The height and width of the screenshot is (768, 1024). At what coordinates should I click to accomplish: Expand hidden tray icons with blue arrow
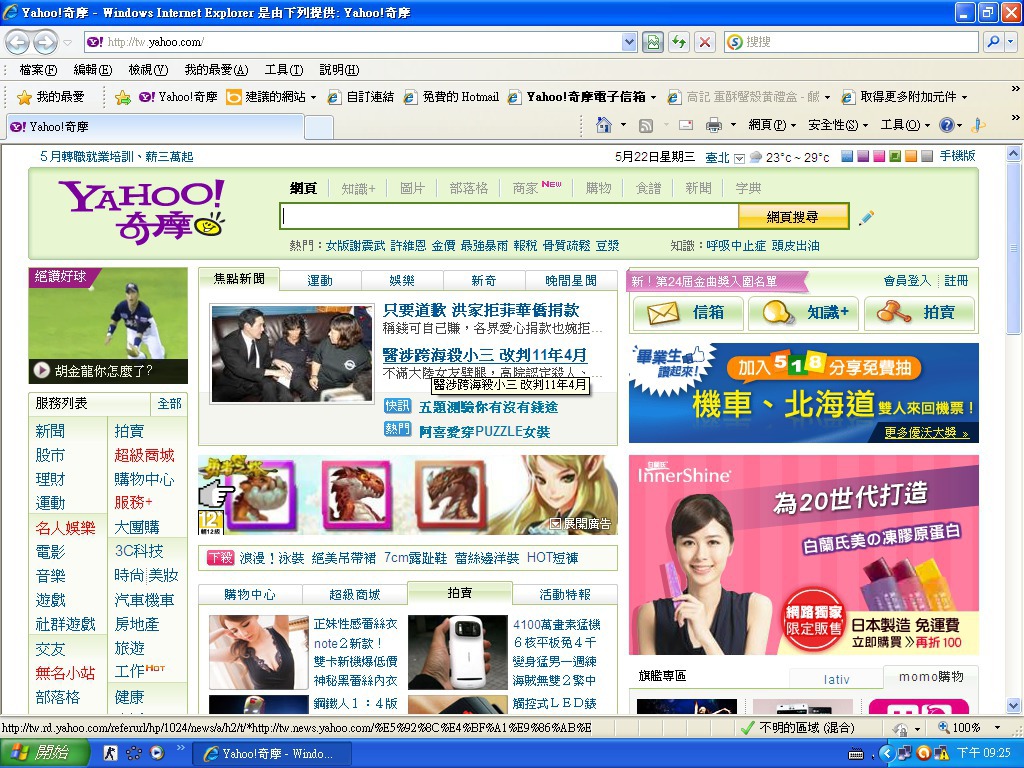[886, 753]
